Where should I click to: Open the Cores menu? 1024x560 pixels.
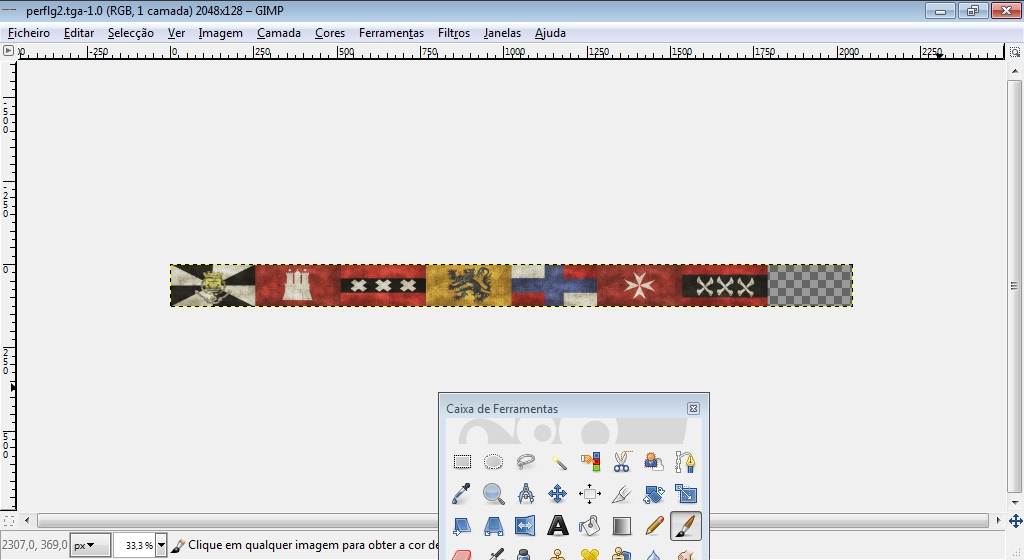coord(330,33)
